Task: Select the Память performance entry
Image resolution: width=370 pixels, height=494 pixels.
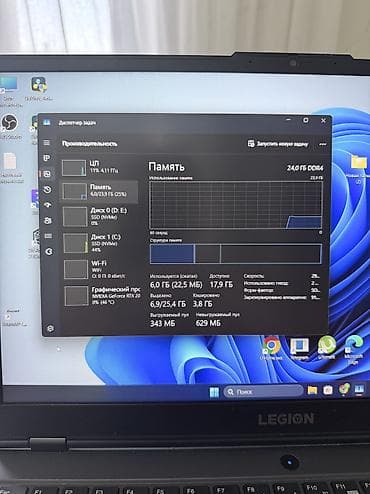Action: [x=99, y=191]
